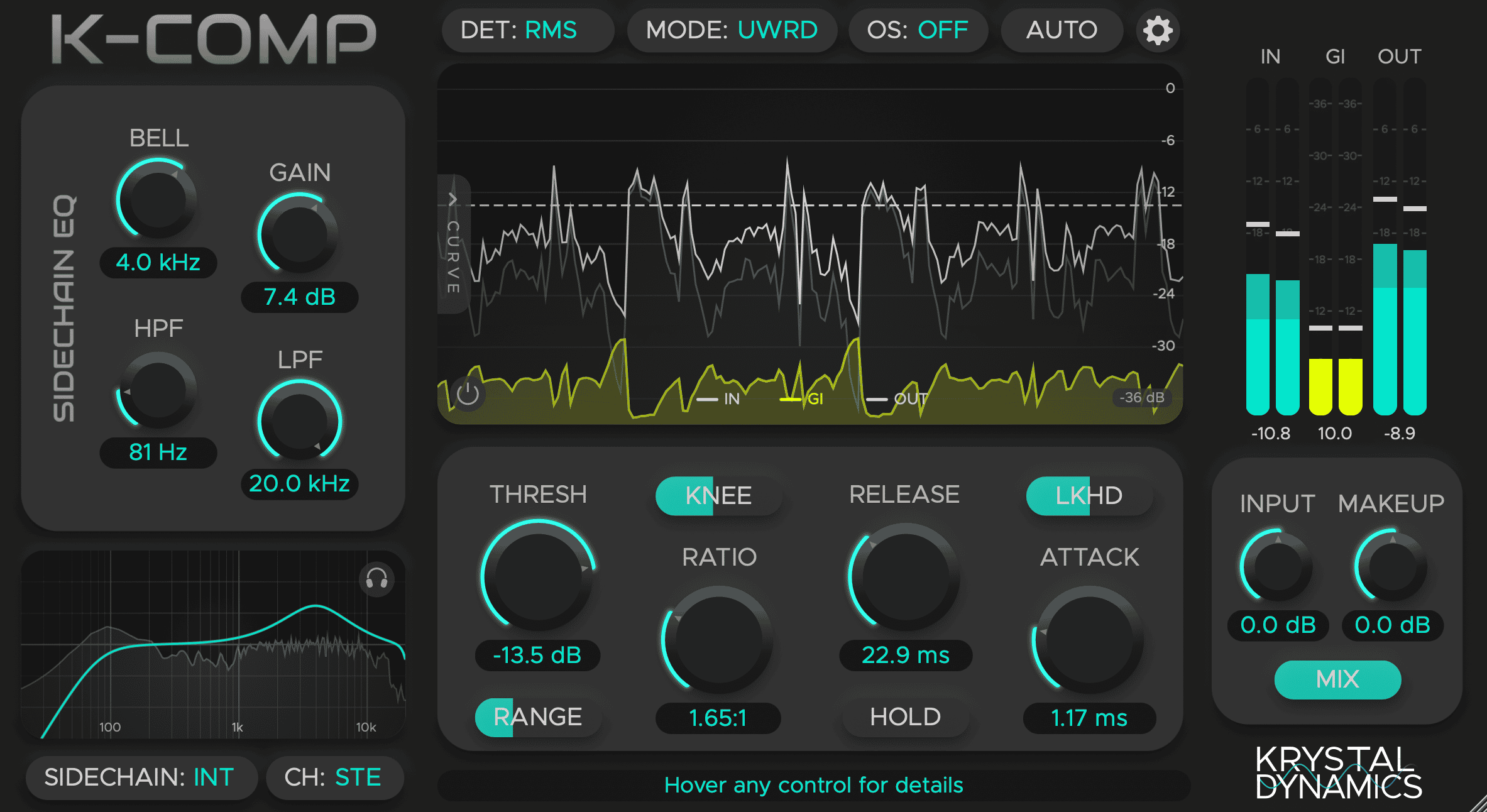This screenshot has height=812, width=1487.
Task: Click the MAKEUP gain knob
Action: [1392, 566]
